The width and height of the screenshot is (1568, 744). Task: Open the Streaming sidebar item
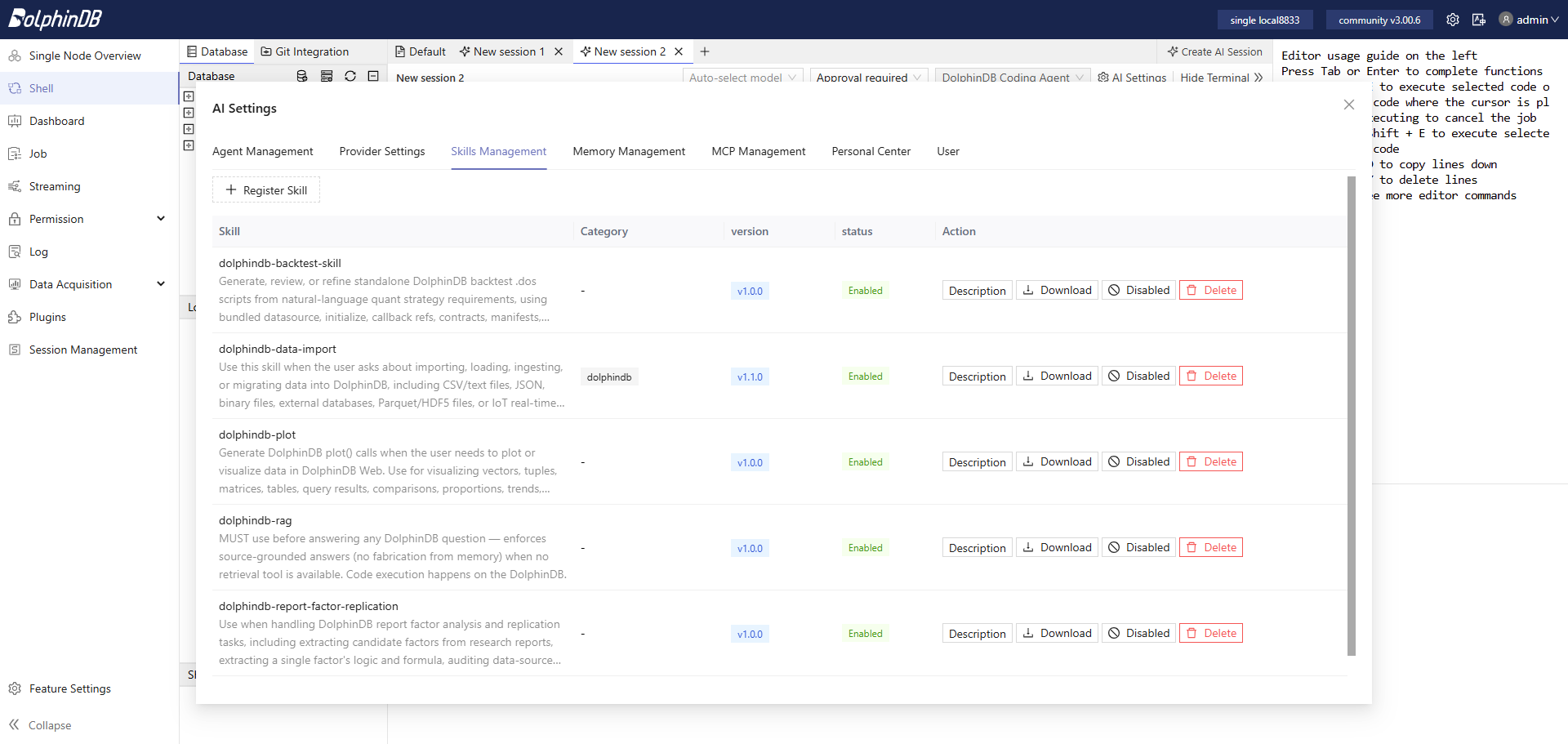pos(89,186)
